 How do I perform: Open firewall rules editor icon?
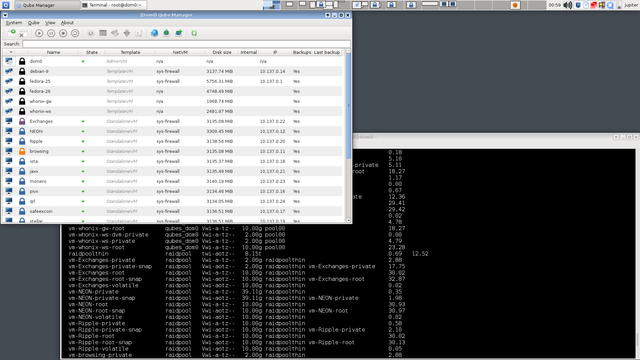point(103,33)
